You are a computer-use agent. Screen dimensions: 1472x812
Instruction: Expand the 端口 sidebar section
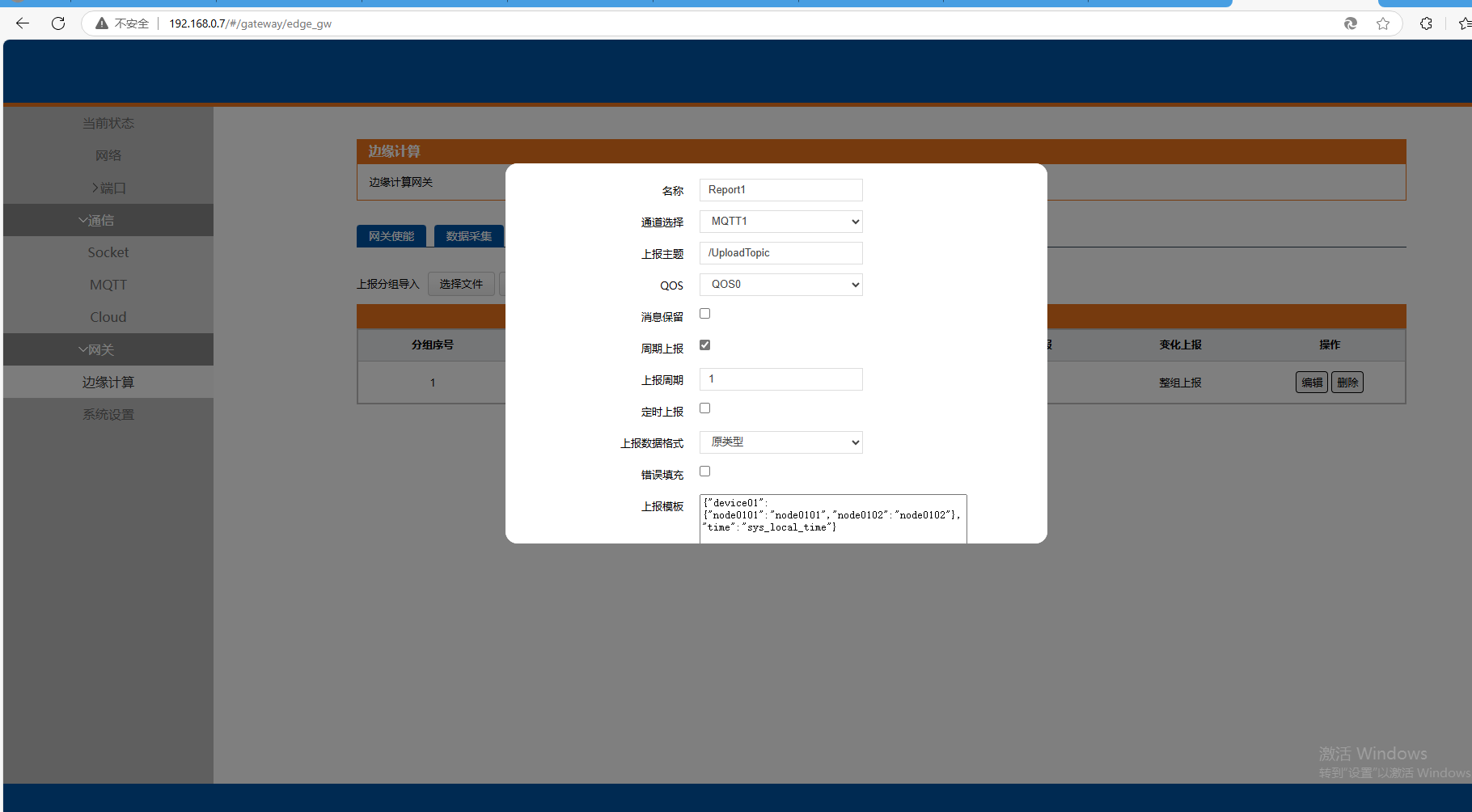click(108, 188)
